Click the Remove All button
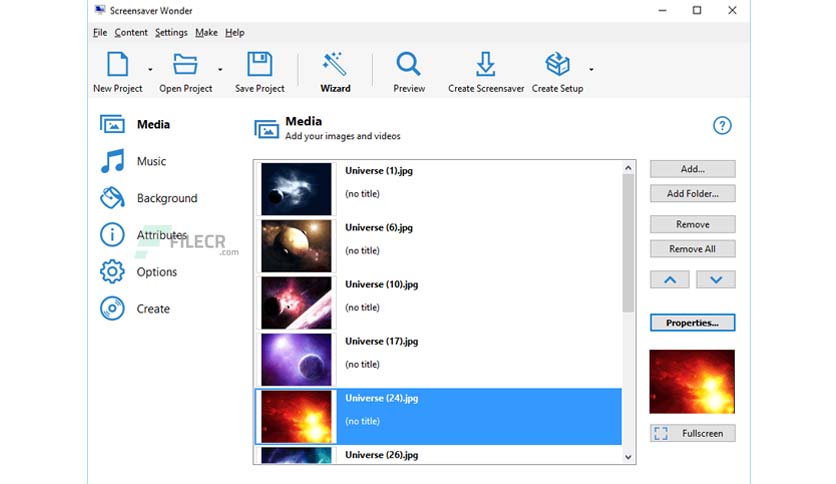 click(693, 249)
